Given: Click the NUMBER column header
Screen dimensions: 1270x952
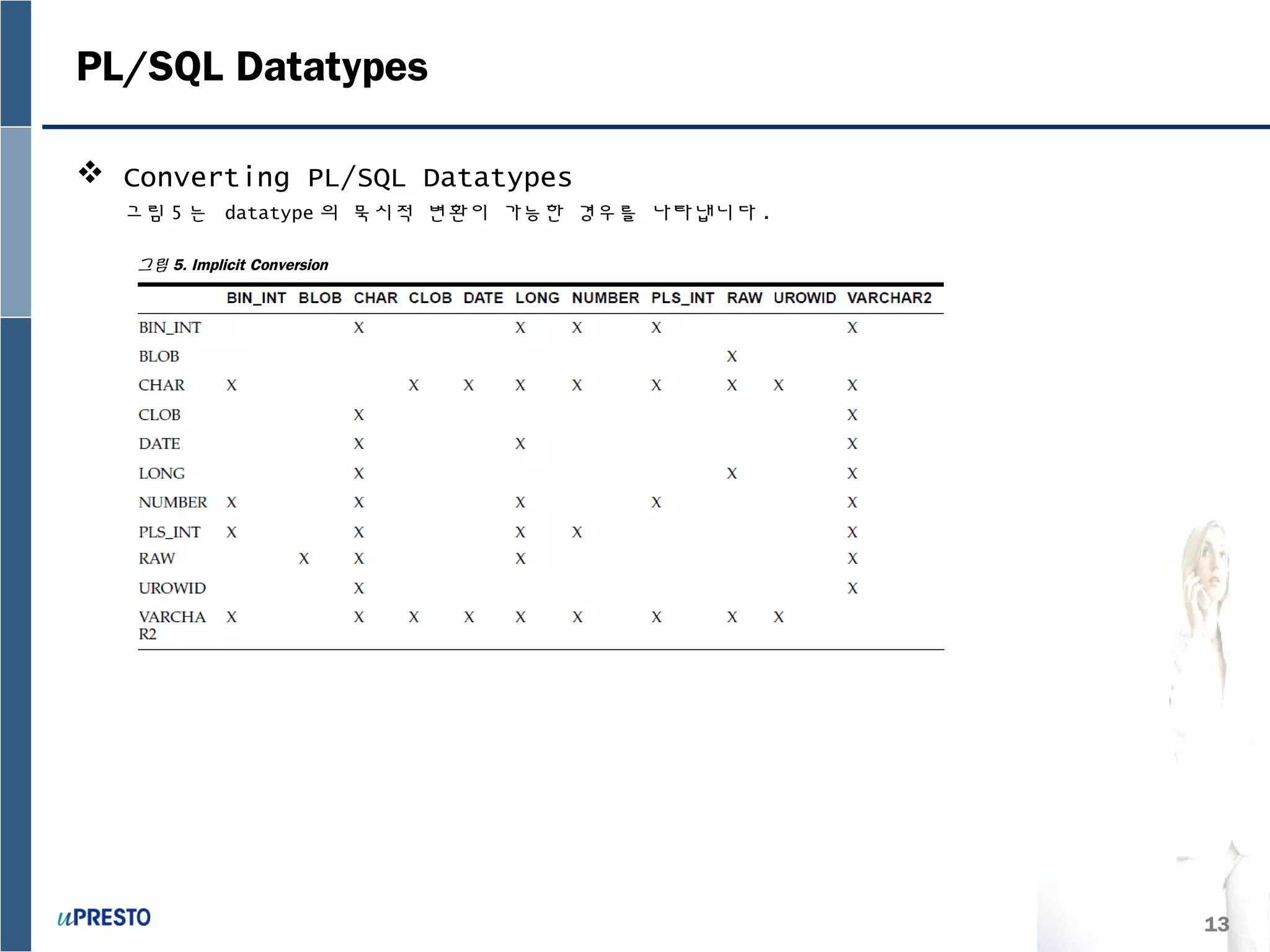Looking at the screenshot, I should point(605,298).
